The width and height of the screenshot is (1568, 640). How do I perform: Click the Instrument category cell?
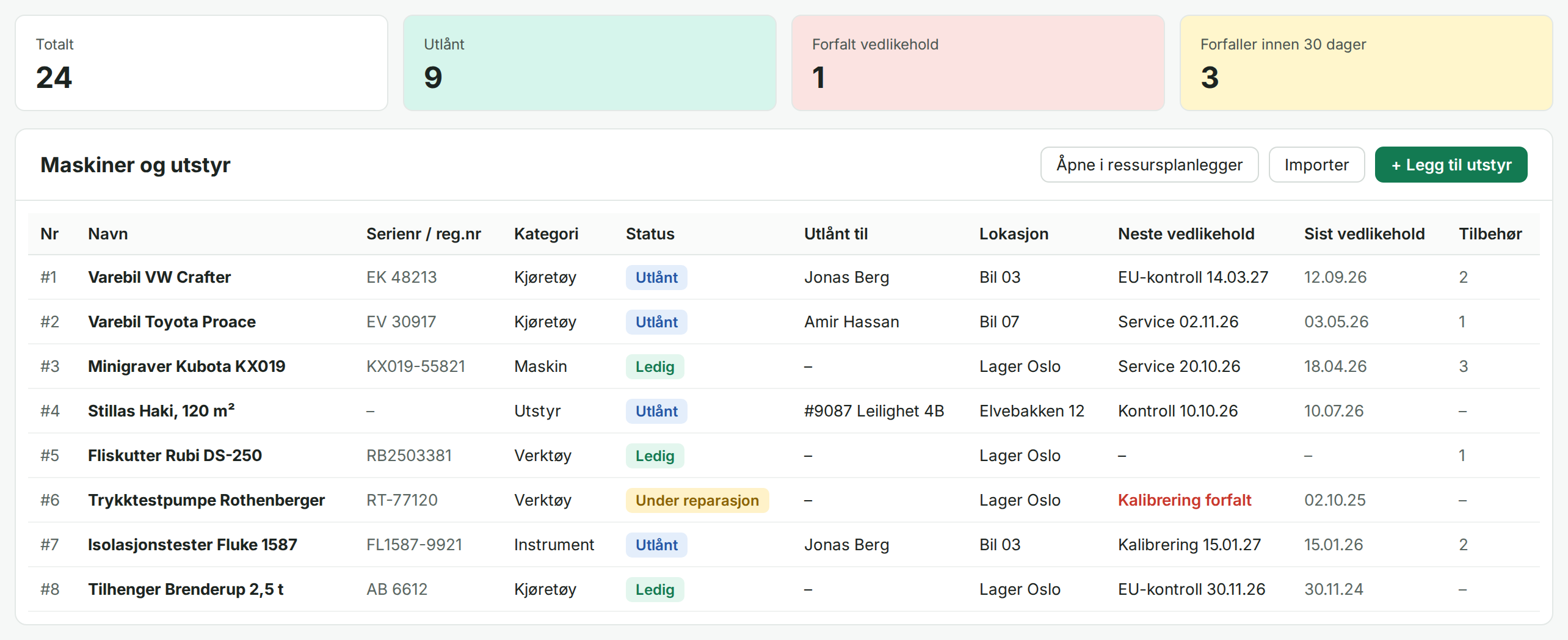point(554,545)
